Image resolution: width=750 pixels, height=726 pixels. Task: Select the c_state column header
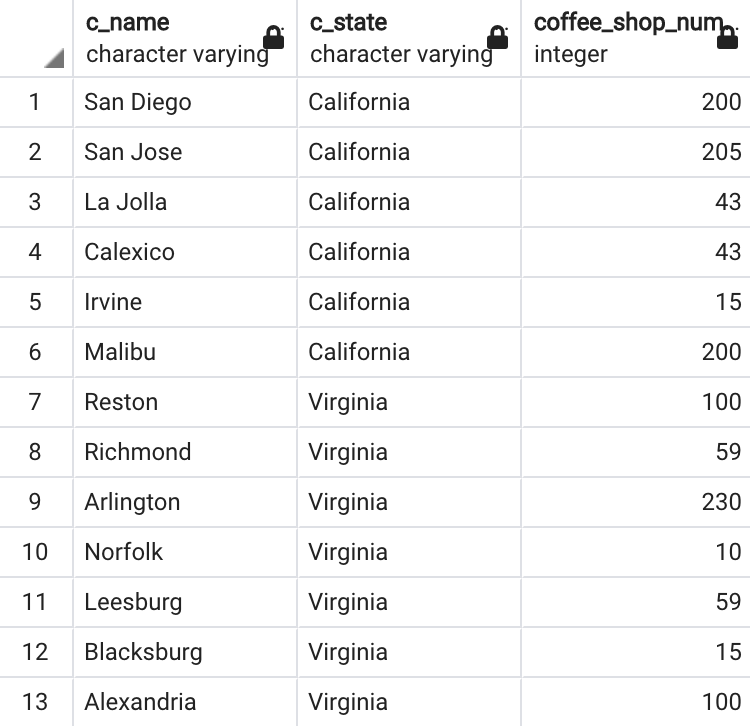(x=409, y=38)
